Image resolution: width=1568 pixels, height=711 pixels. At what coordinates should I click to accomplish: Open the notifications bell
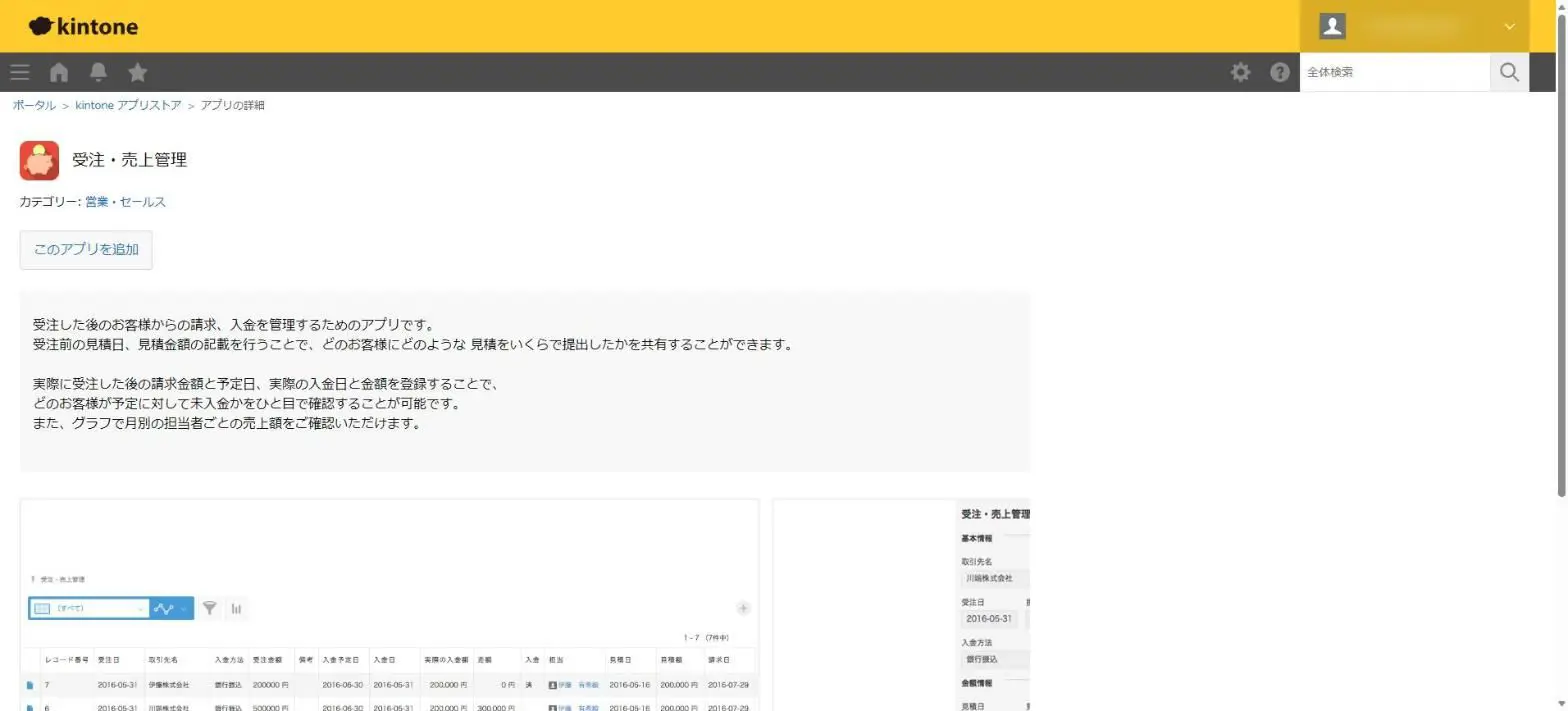98,72
